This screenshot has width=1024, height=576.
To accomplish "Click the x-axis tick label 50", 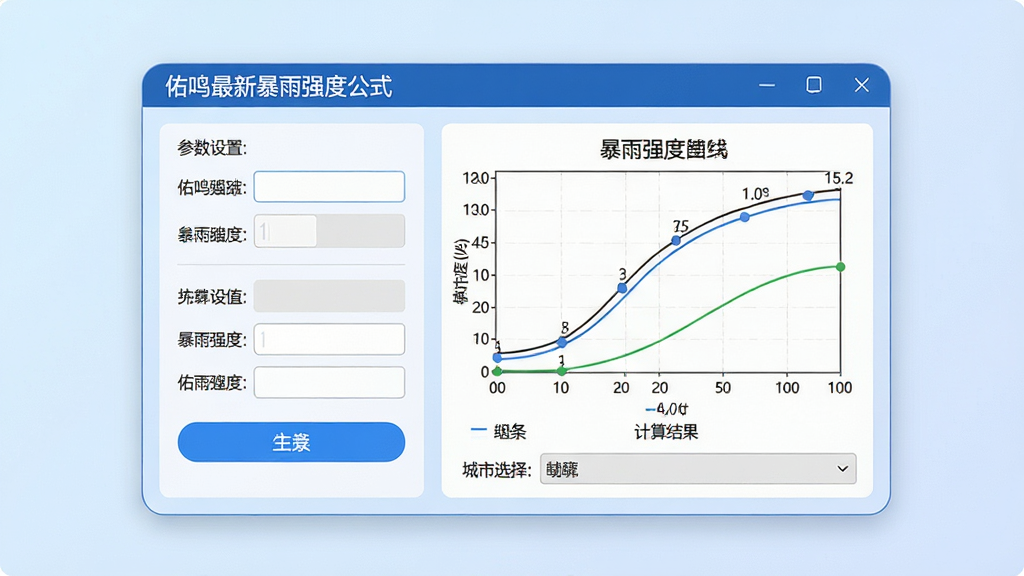I will 722,388.
